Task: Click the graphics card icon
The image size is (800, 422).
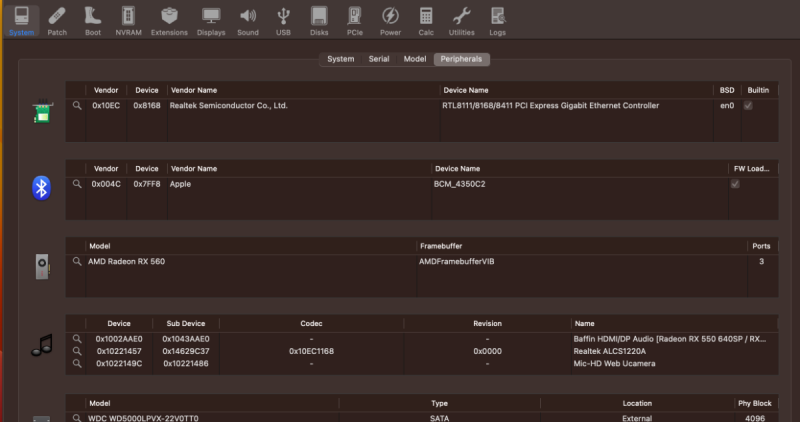Action: [x=42, y=266]
